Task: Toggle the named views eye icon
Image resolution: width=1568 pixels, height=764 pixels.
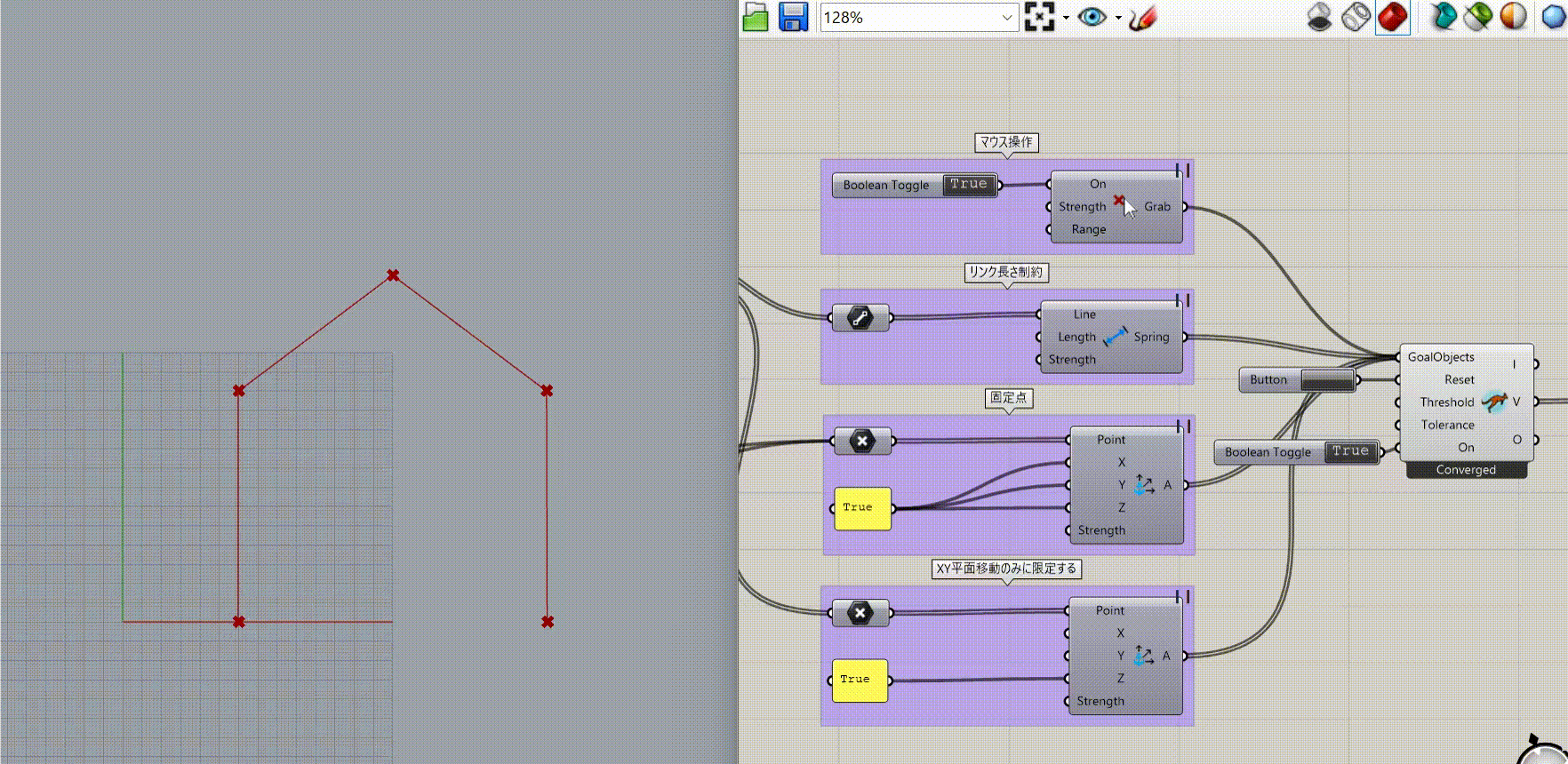Action: click(1092, 17)
